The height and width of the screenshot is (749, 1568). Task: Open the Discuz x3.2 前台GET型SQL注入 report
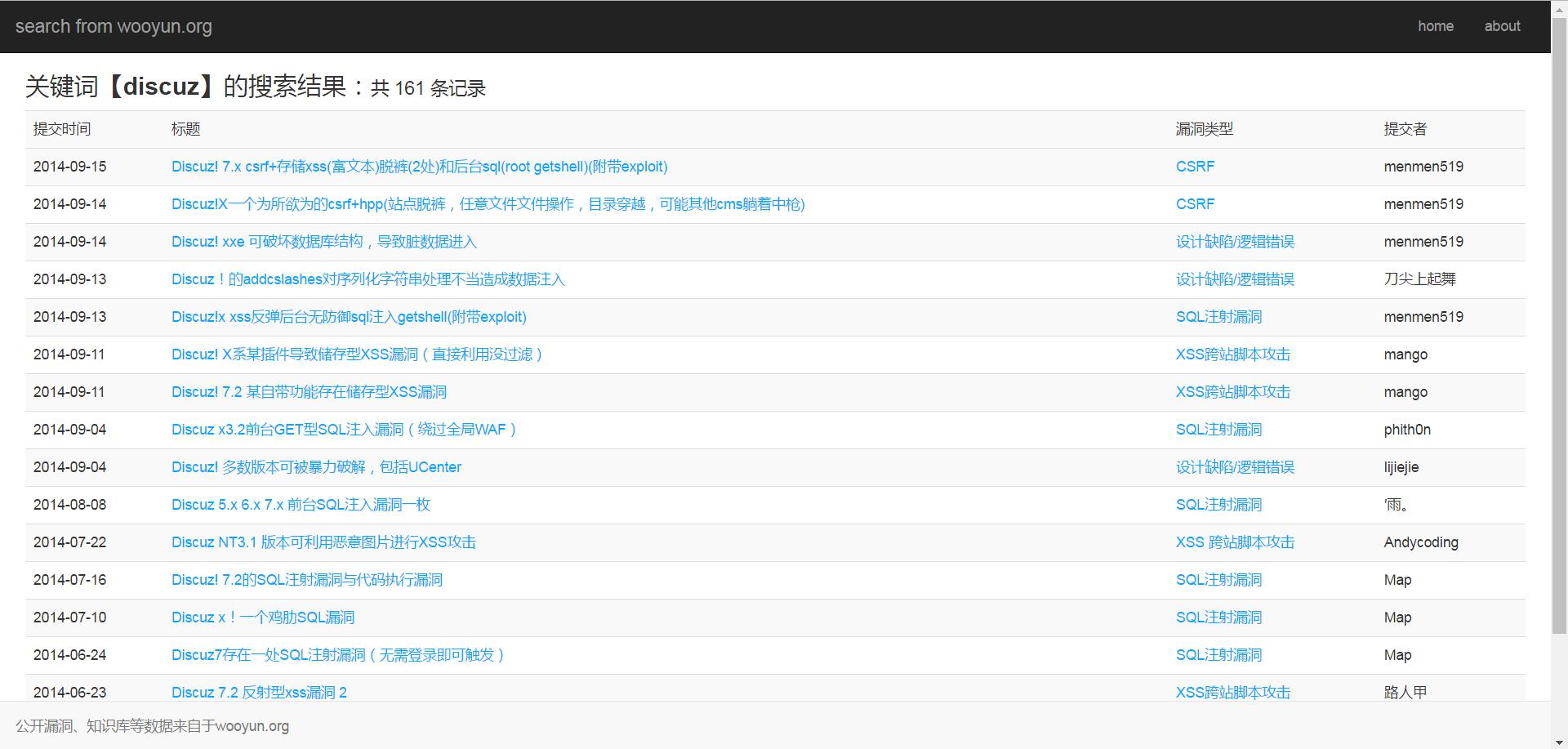pos(344,430)
